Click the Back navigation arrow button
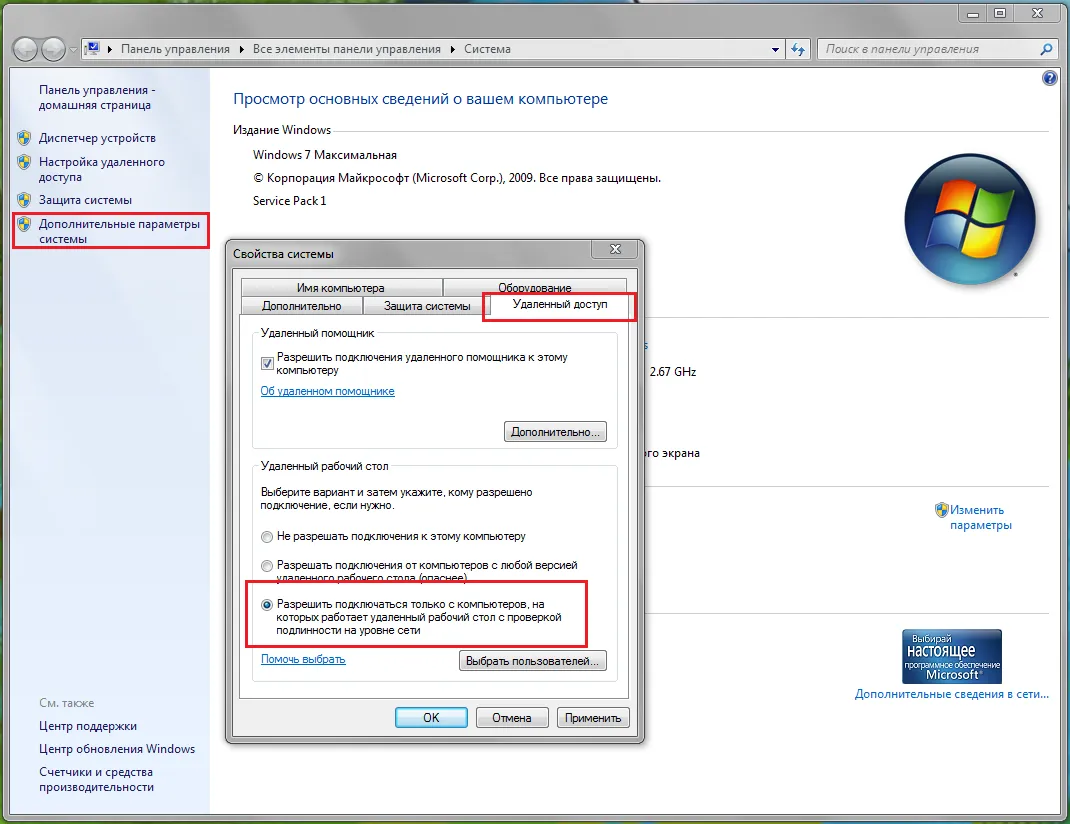 point(25,49)
